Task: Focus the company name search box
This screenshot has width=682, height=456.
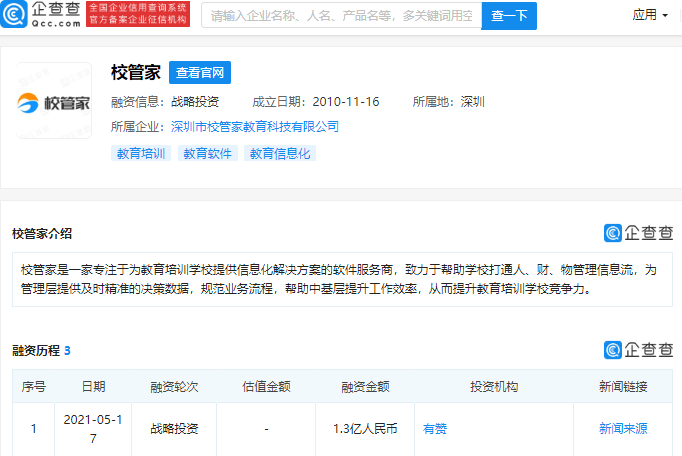Action: pos(341,16)
